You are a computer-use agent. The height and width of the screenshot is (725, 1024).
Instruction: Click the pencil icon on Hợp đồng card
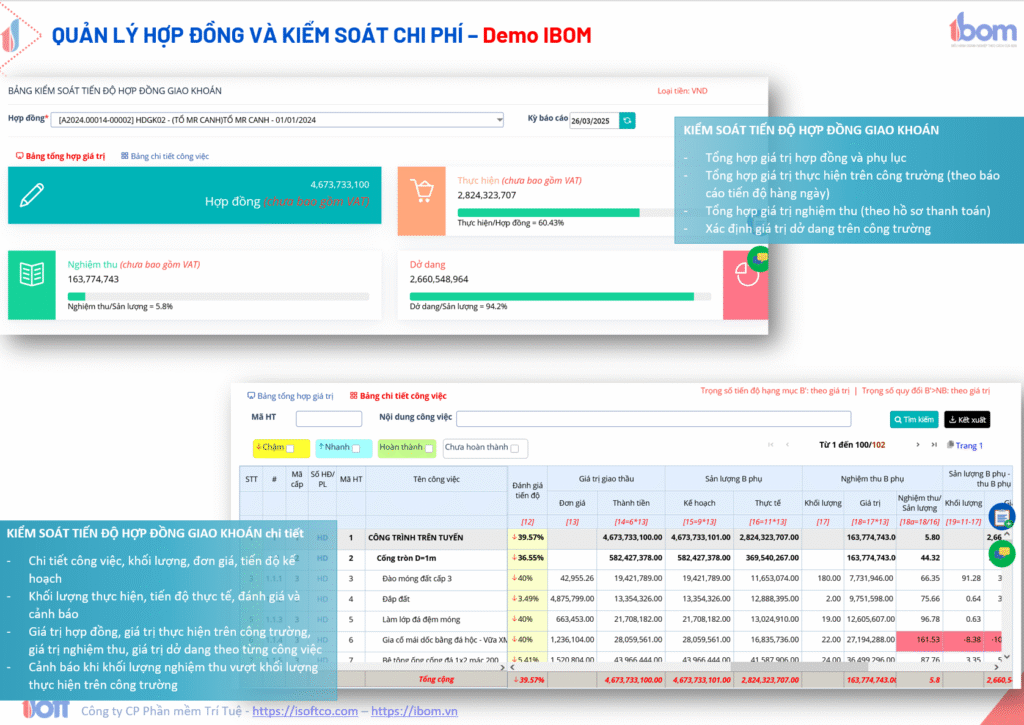click(32, 195)
